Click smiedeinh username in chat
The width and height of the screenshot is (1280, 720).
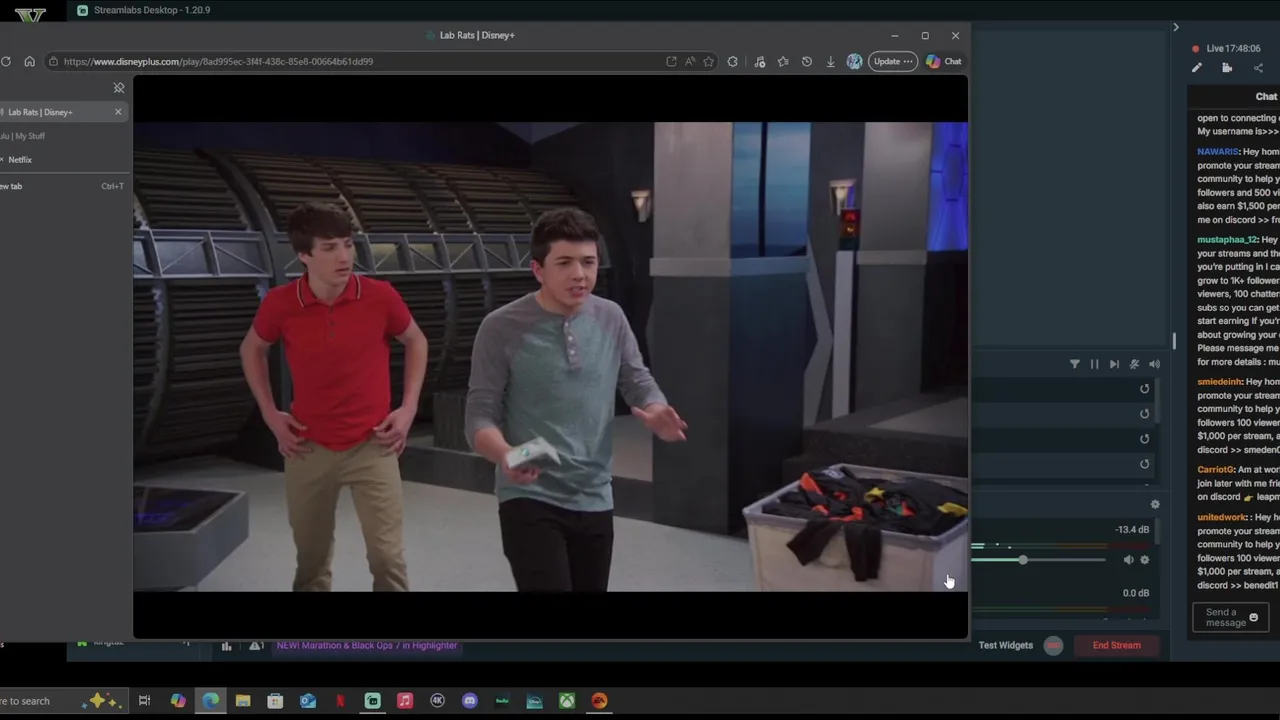[1219, 382]
